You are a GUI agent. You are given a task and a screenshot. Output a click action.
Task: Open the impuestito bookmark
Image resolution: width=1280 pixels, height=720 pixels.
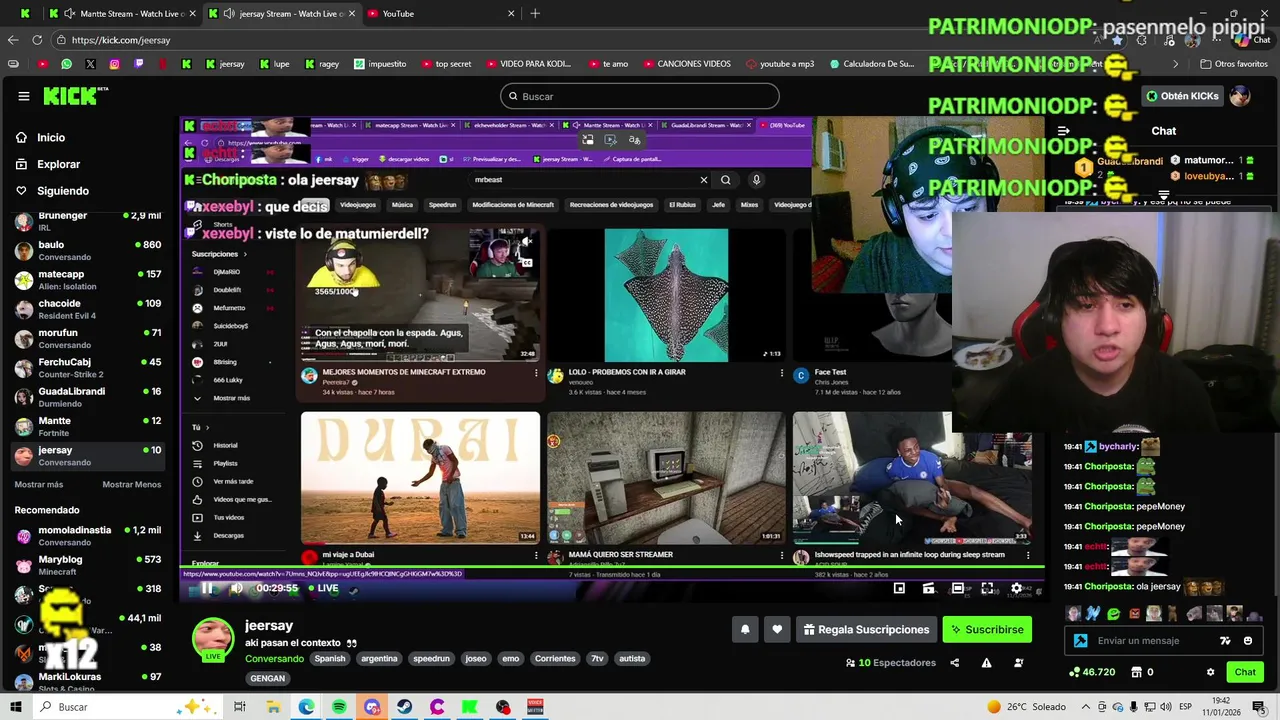point(380,64)
